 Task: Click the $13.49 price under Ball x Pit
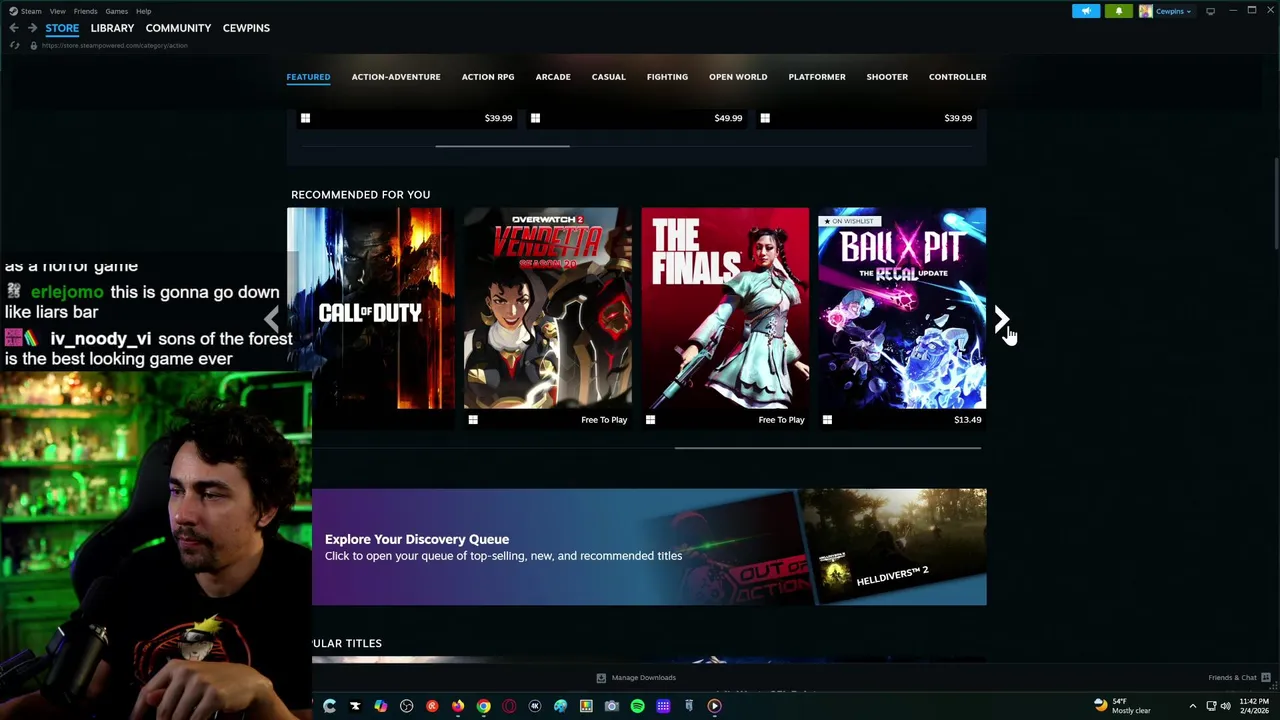[x=967, y=420]
